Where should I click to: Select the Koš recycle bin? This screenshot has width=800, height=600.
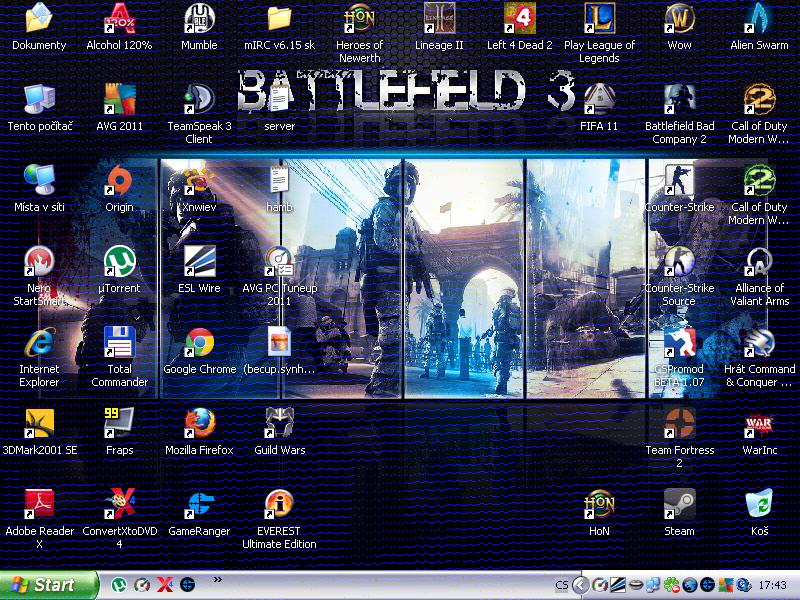click(759, 504)
